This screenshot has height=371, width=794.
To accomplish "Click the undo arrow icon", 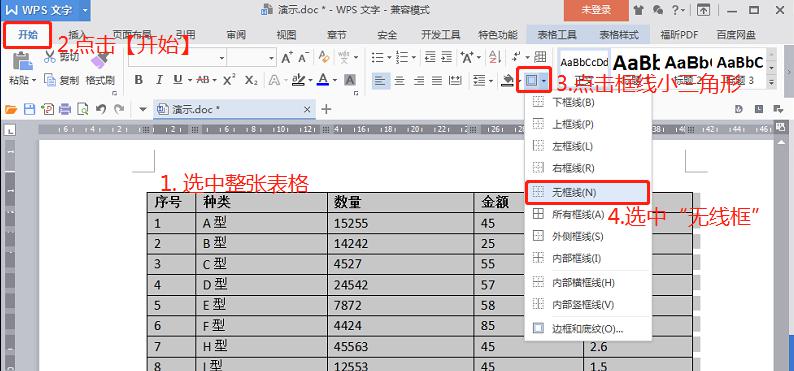I will (x=101, y=109).
